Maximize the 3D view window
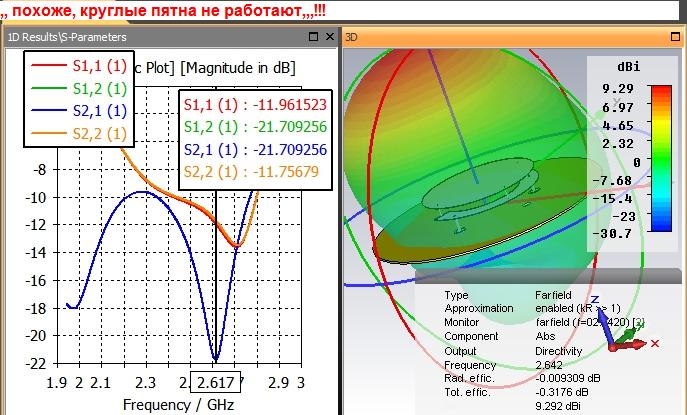 (675, 37)
